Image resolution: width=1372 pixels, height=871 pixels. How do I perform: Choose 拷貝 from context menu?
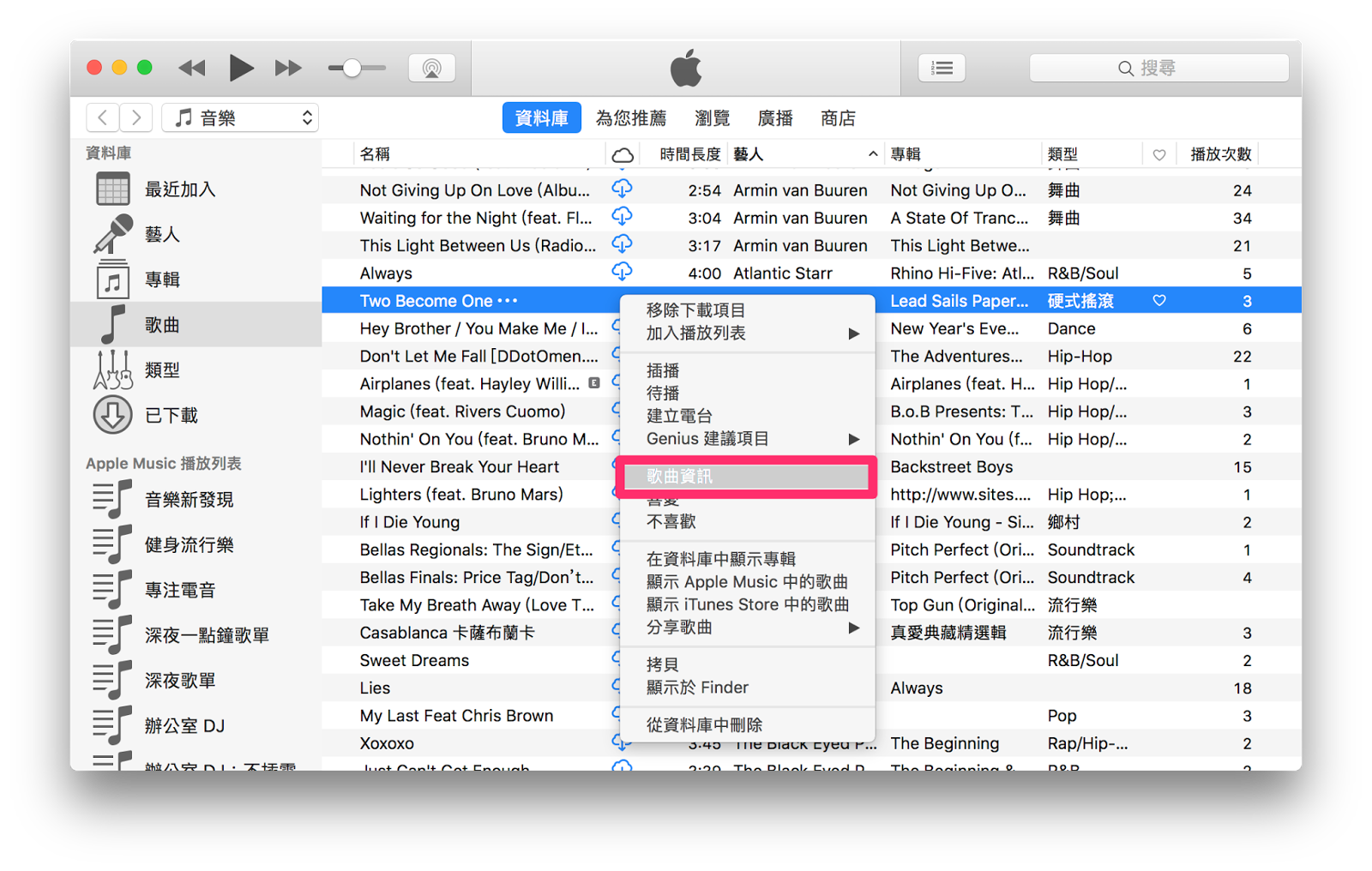[747, 664]
